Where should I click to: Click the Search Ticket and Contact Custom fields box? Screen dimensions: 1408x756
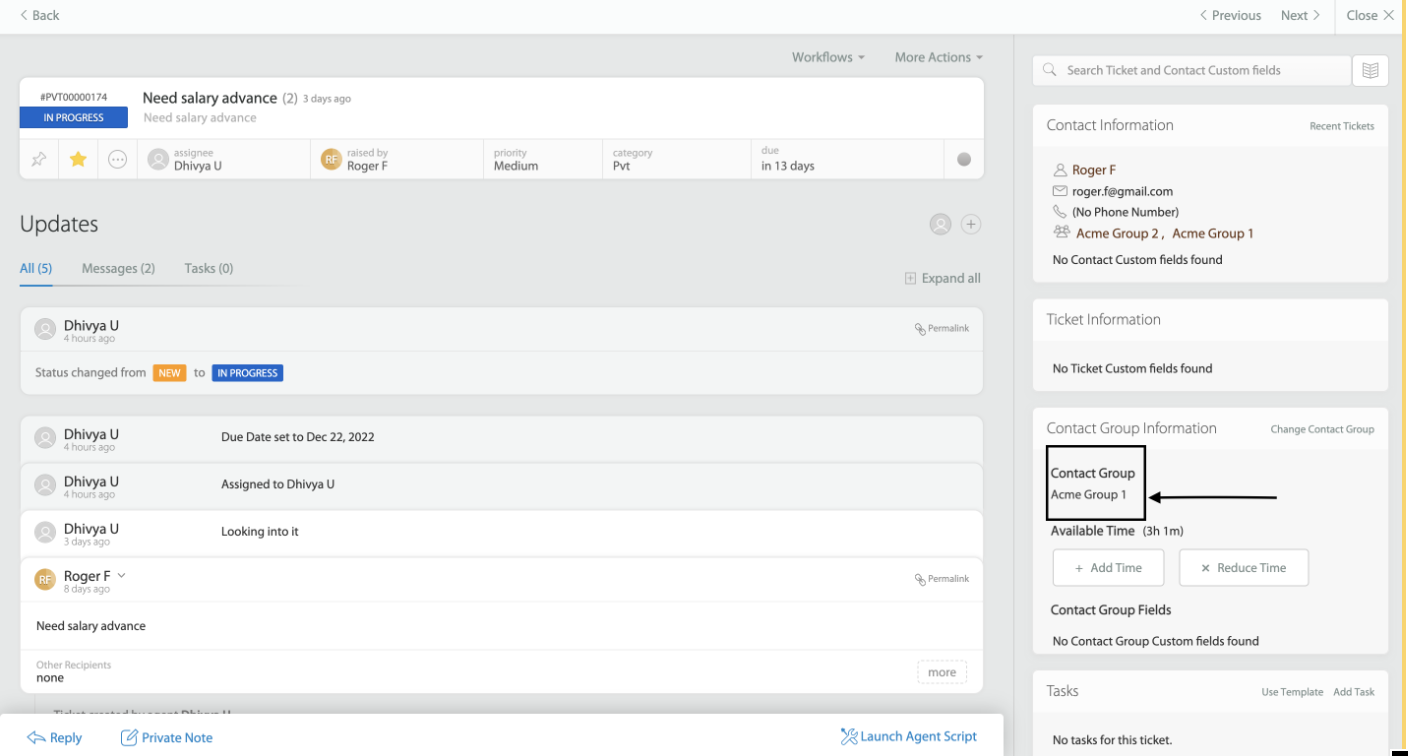pyautogui.click(x=1192, y=70)
